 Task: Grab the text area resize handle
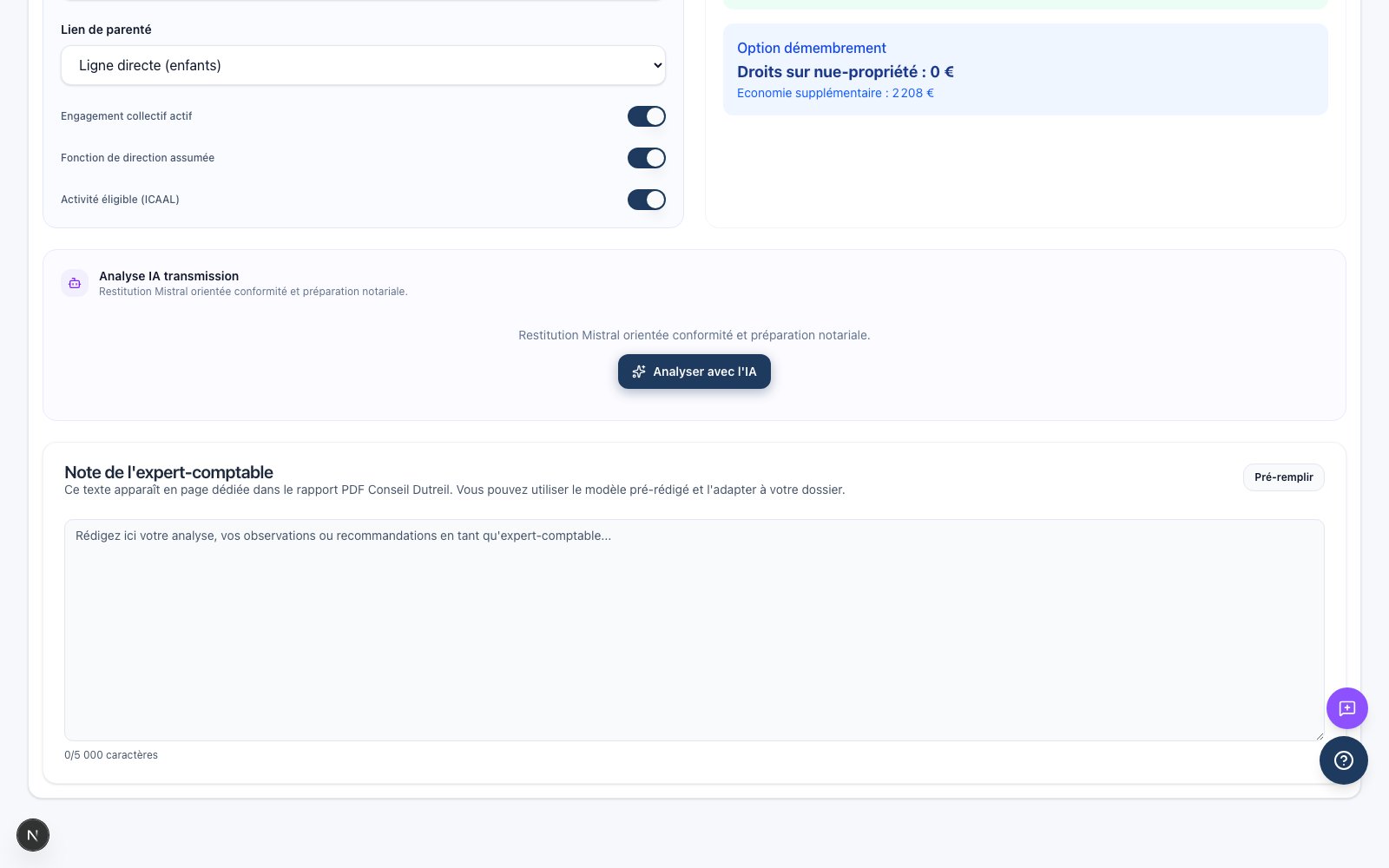[1319, 735]
